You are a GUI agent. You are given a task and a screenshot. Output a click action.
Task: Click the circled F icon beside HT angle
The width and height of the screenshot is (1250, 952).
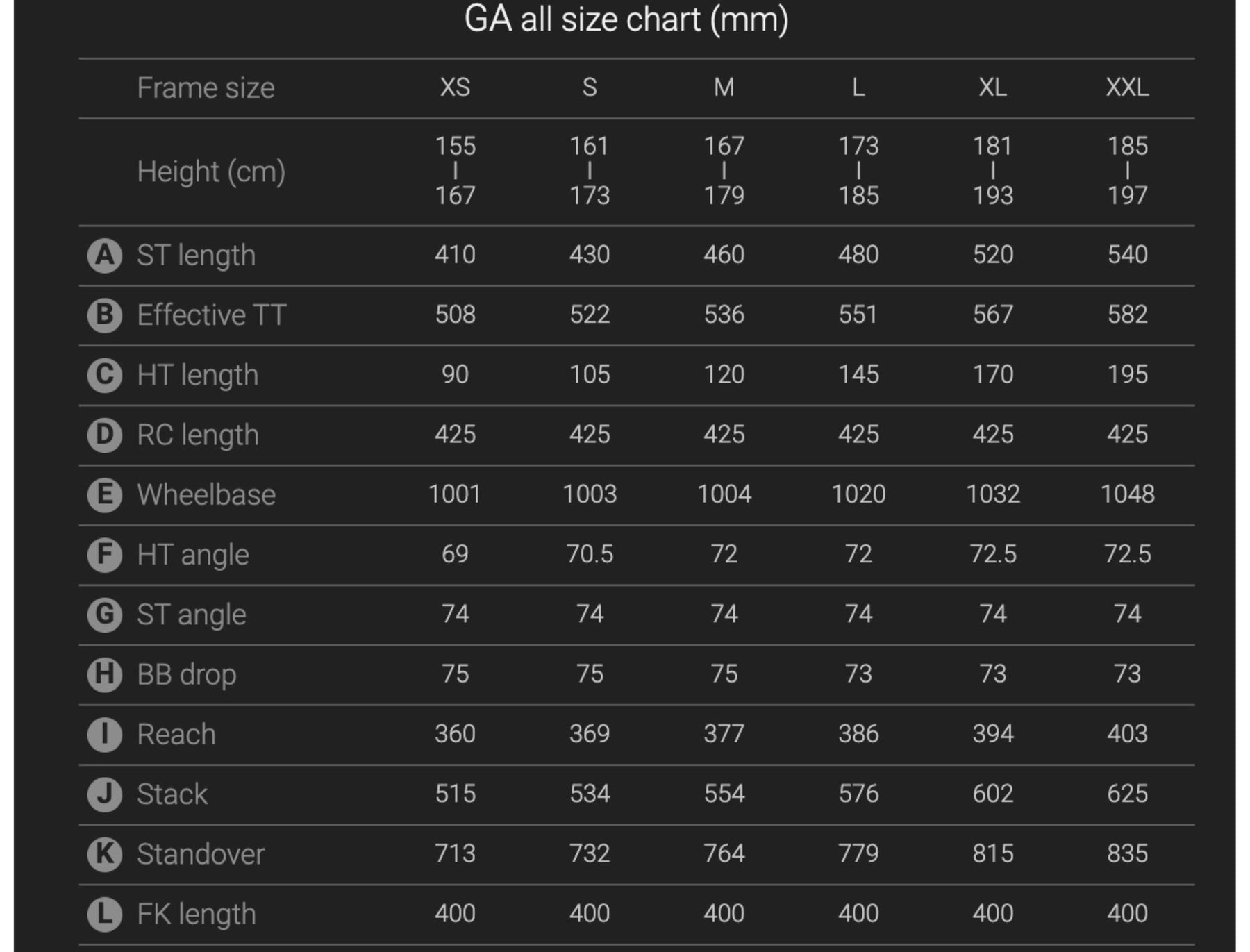pyautogui.click(x=105, y=555)
